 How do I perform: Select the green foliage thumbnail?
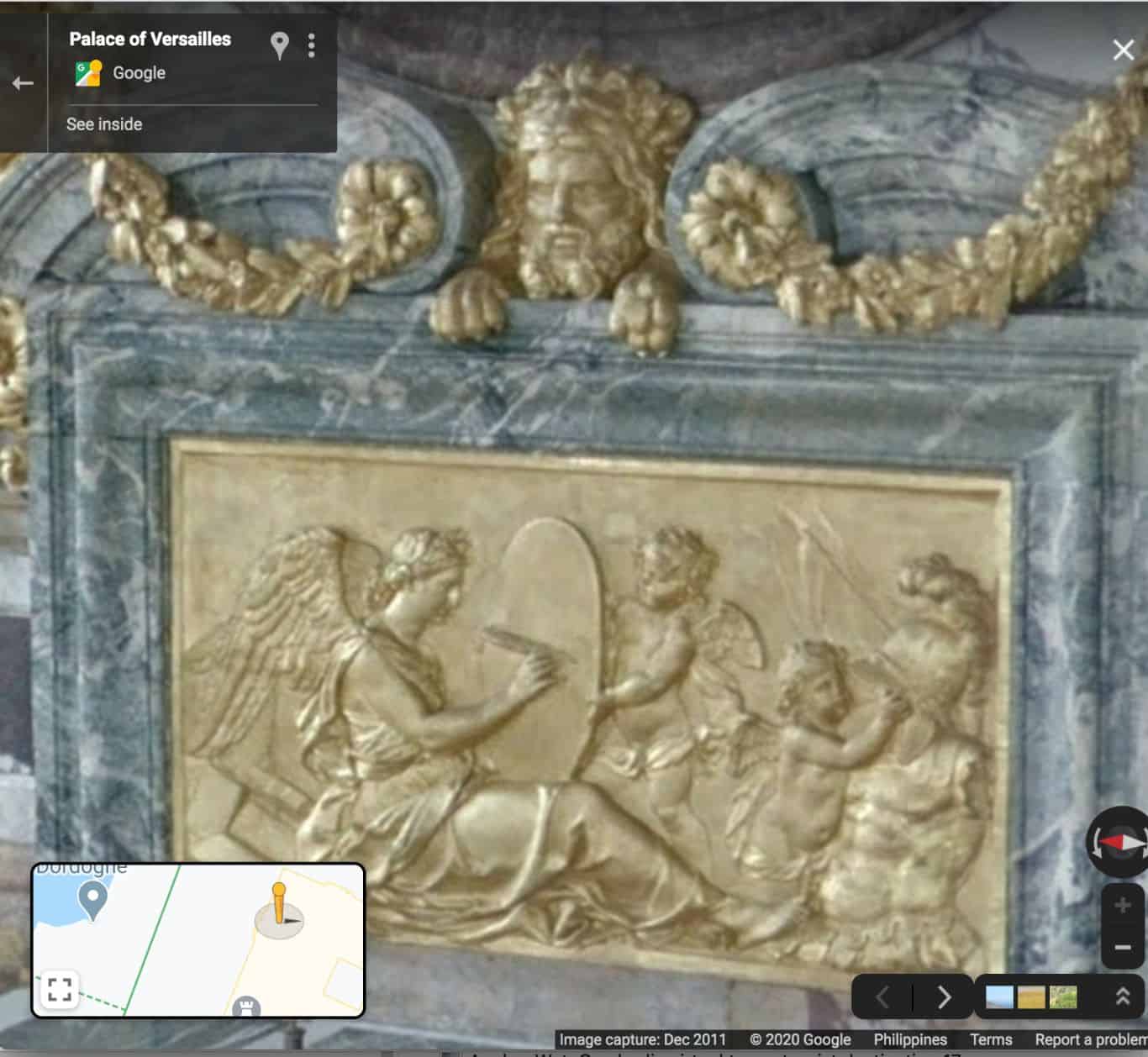[1063, 997]
